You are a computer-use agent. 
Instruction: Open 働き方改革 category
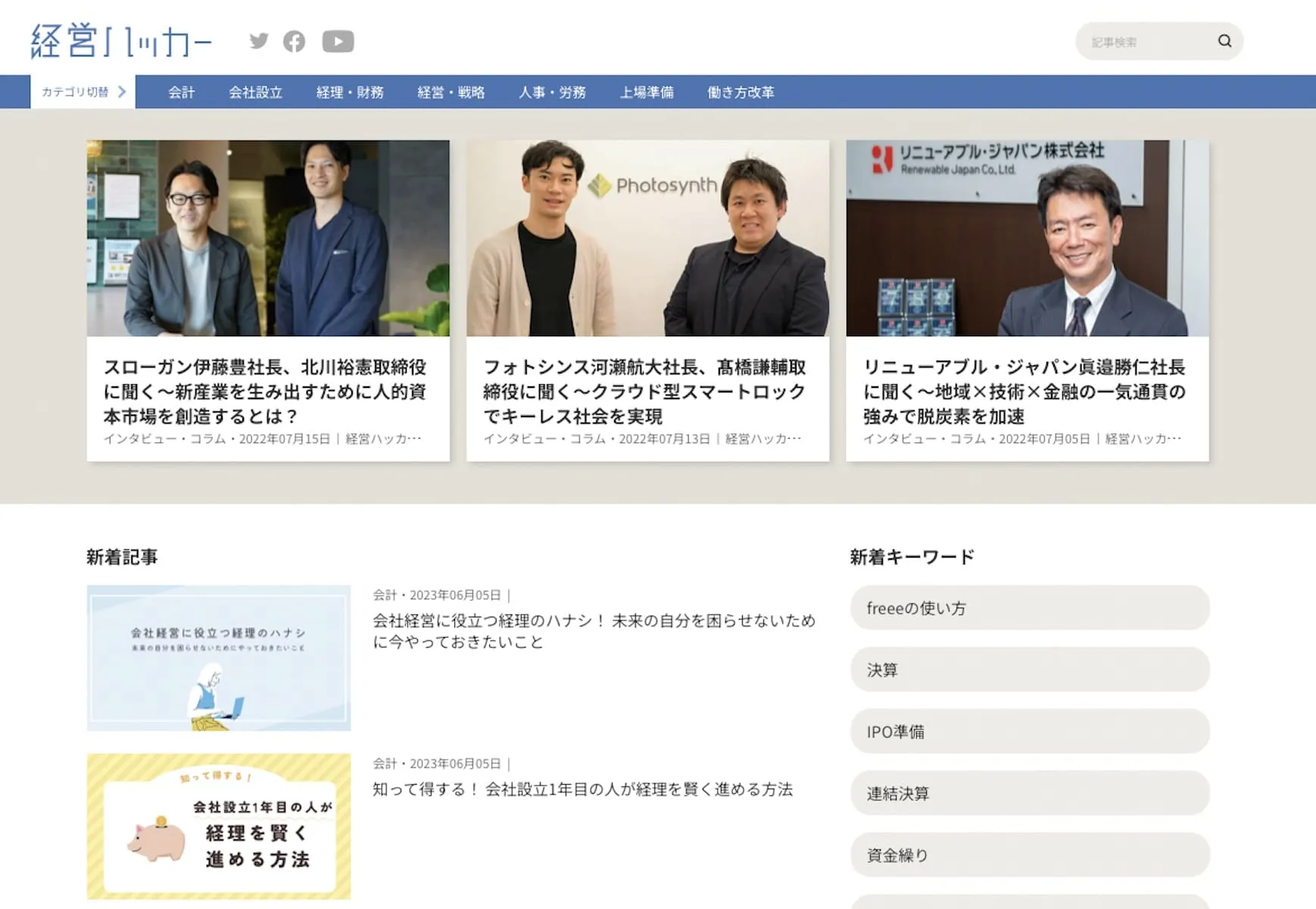pos(741,92)
